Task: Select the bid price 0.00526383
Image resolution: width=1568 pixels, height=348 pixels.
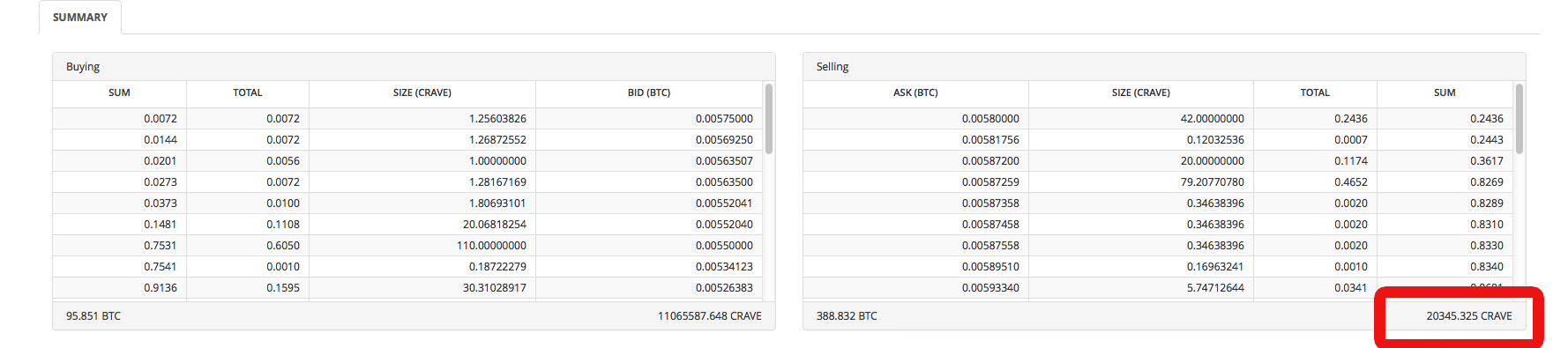Action: [x=724, y=288]
